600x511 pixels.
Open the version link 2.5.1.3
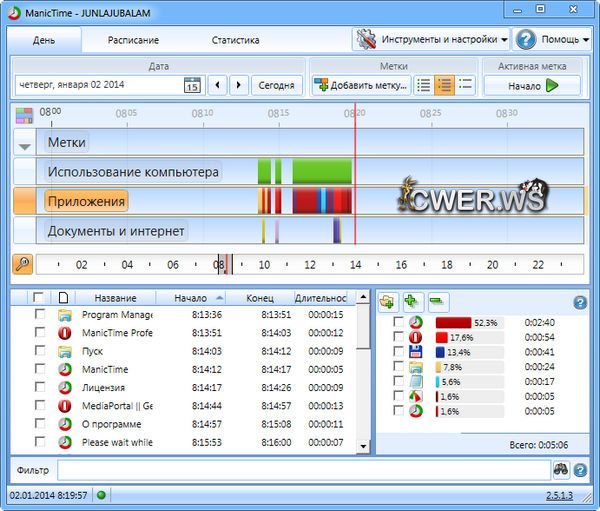(x=559, y=495)
